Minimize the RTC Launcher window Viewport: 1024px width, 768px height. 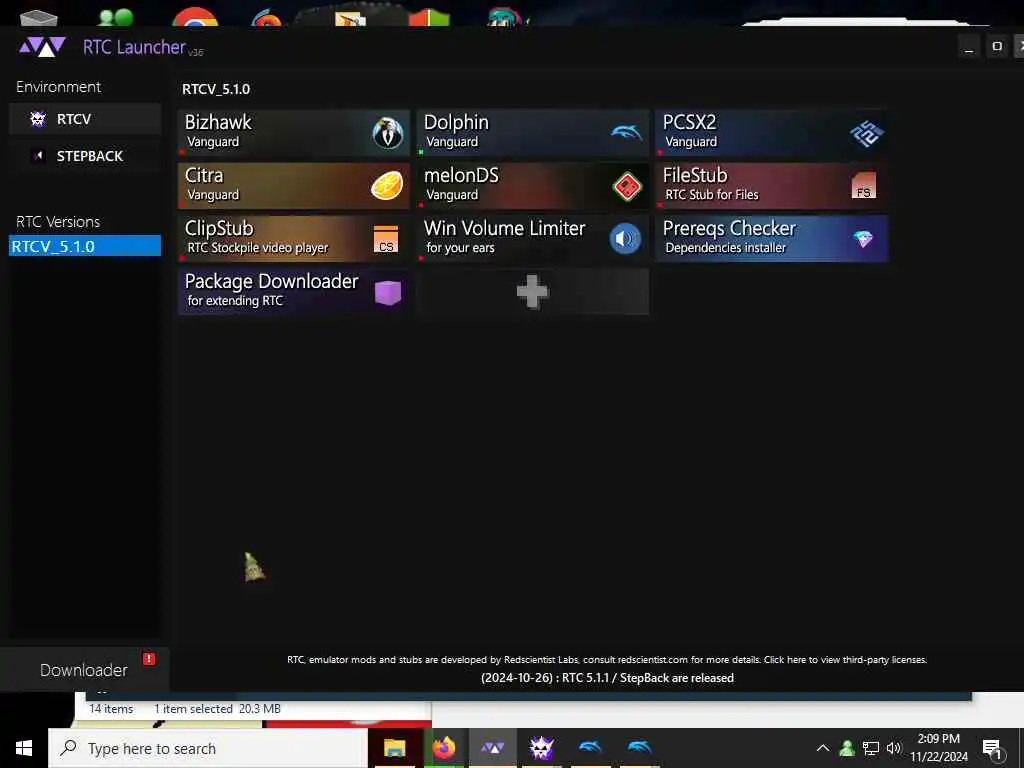(x=969, y=47)
